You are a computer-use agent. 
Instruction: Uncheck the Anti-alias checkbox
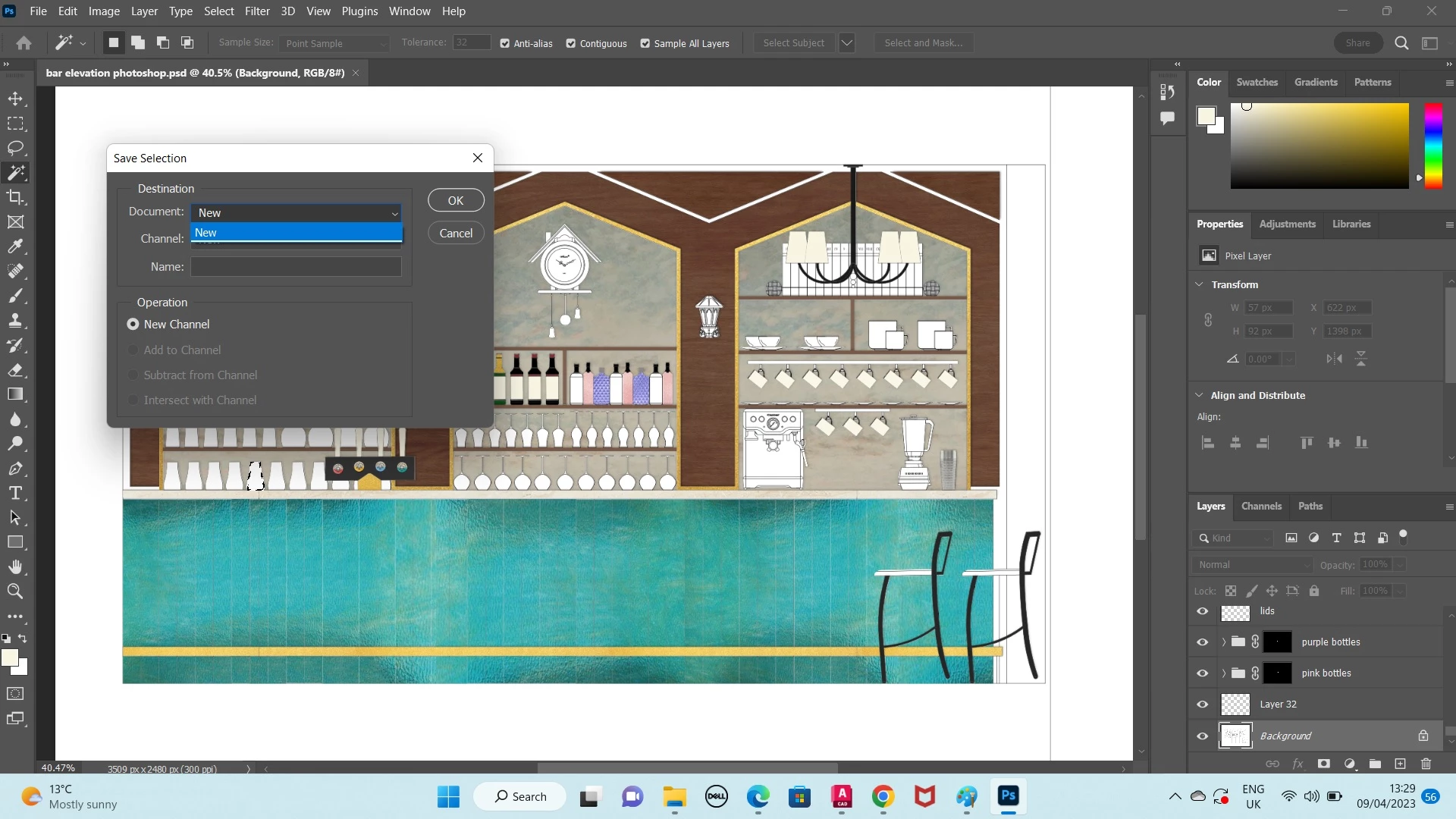(x=505, y=43)
